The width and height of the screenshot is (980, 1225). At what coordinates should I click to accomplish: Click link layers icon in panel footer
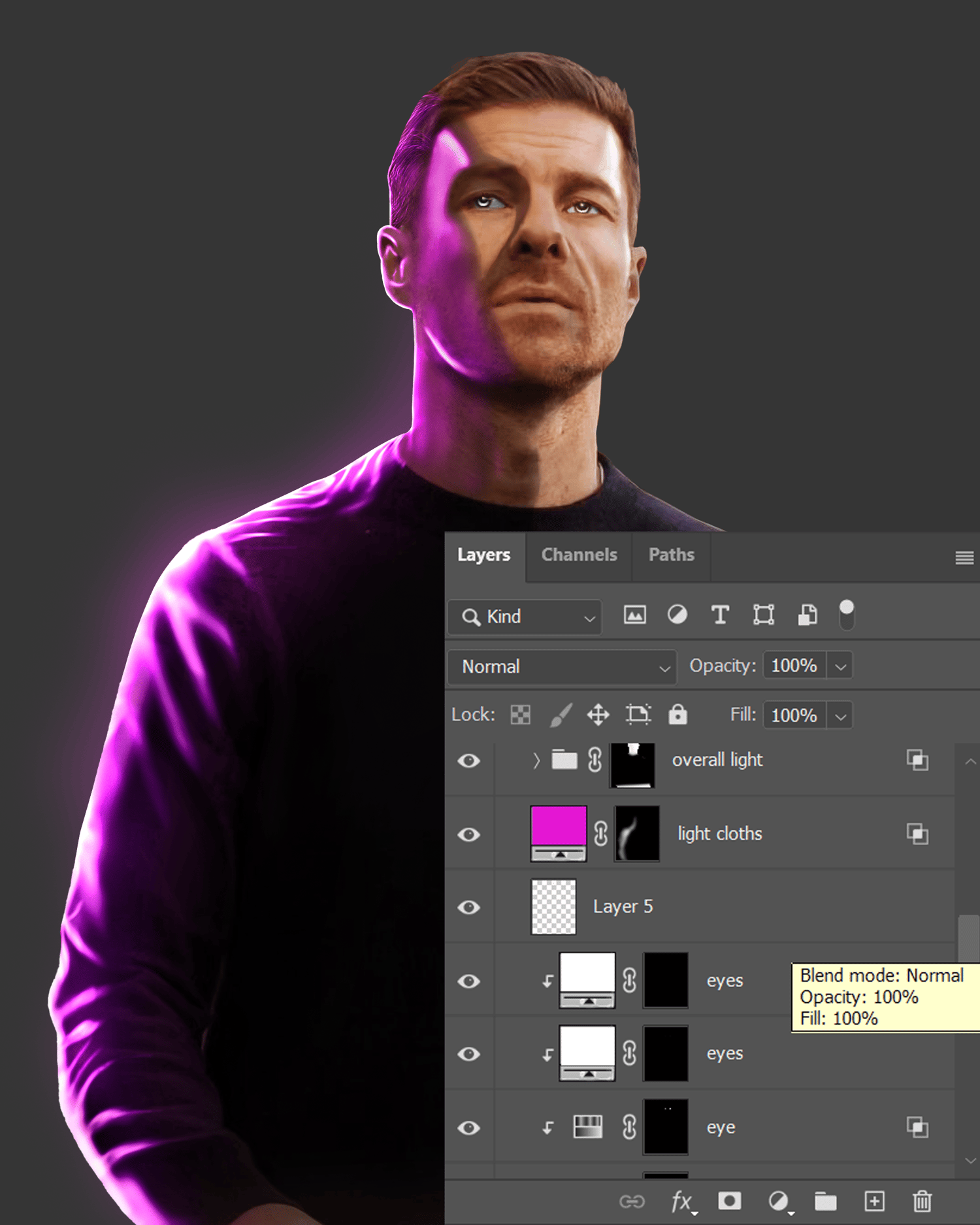click(632, 1201)
